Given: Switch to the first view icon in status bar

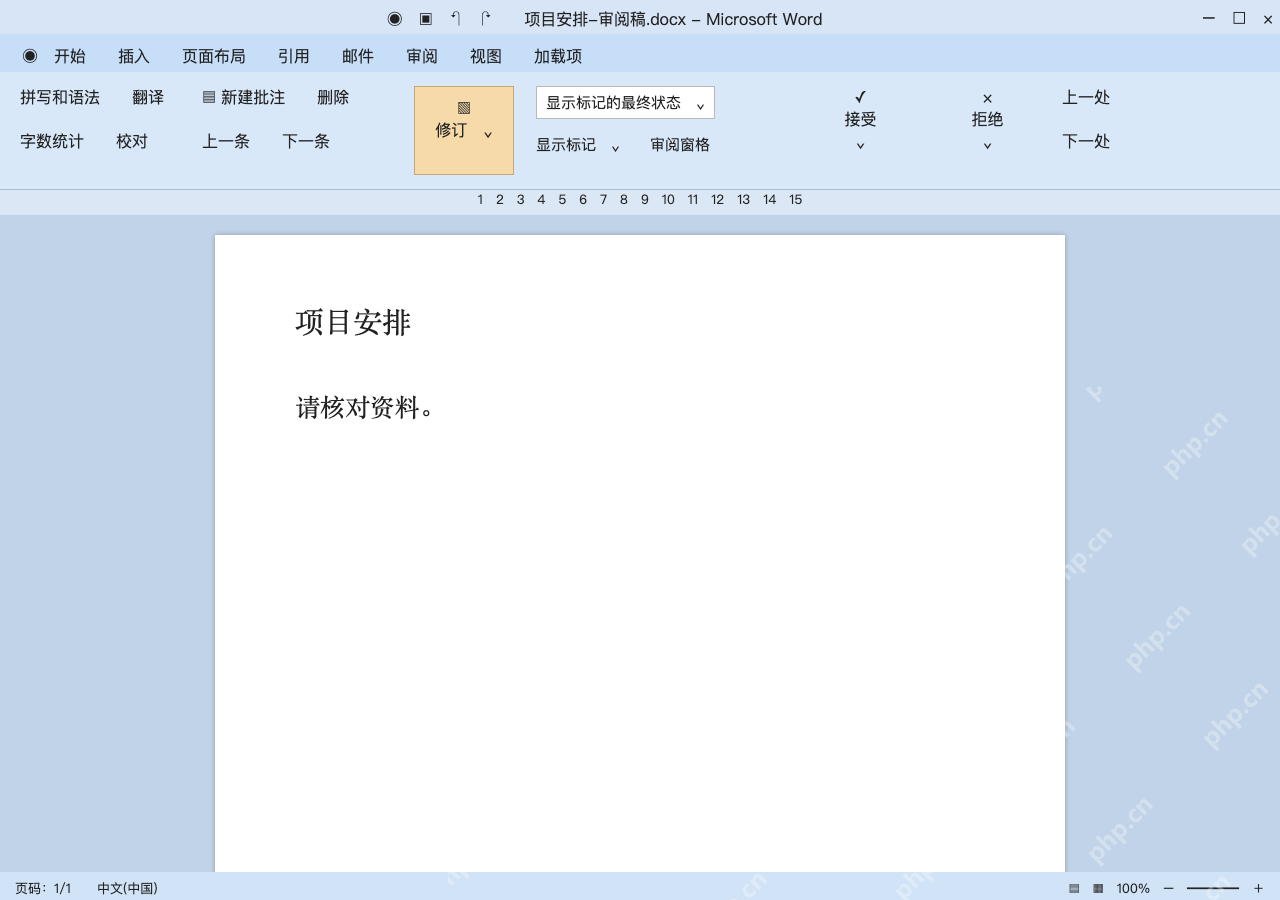Looking at the screenshot, I should [x=1074, y=888].
